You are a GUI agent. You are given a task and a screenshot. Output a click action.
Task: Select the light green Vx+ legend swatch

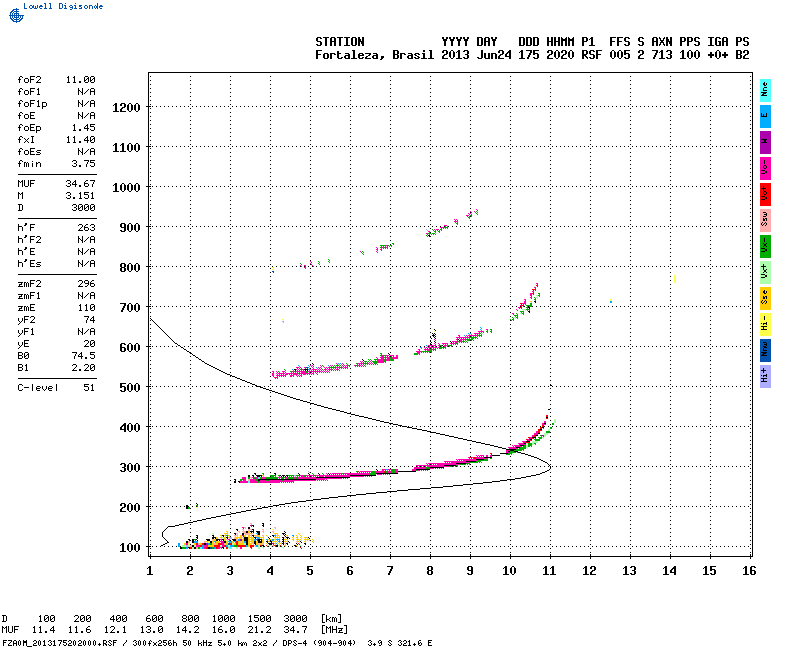click(x=765, y=272)
